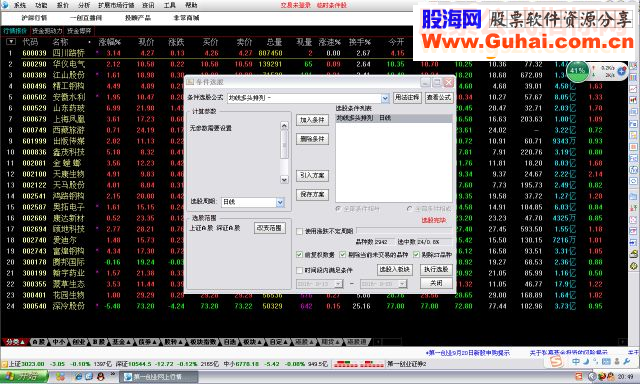Click the 上证 index icon in status bar

4,364
